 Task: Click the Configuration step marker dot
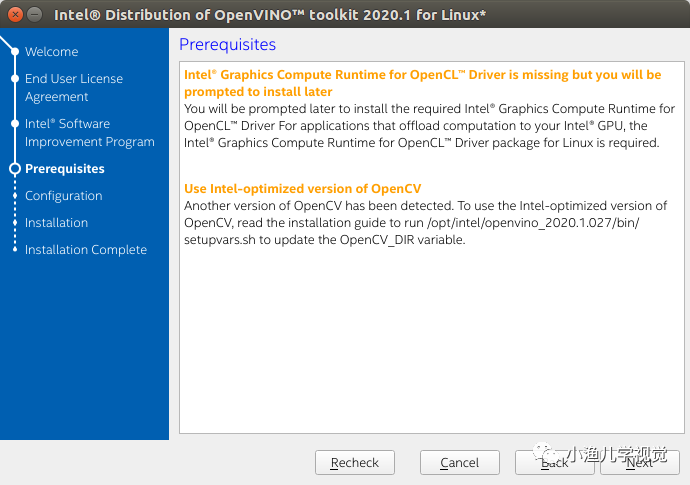[x=15, y=196]
